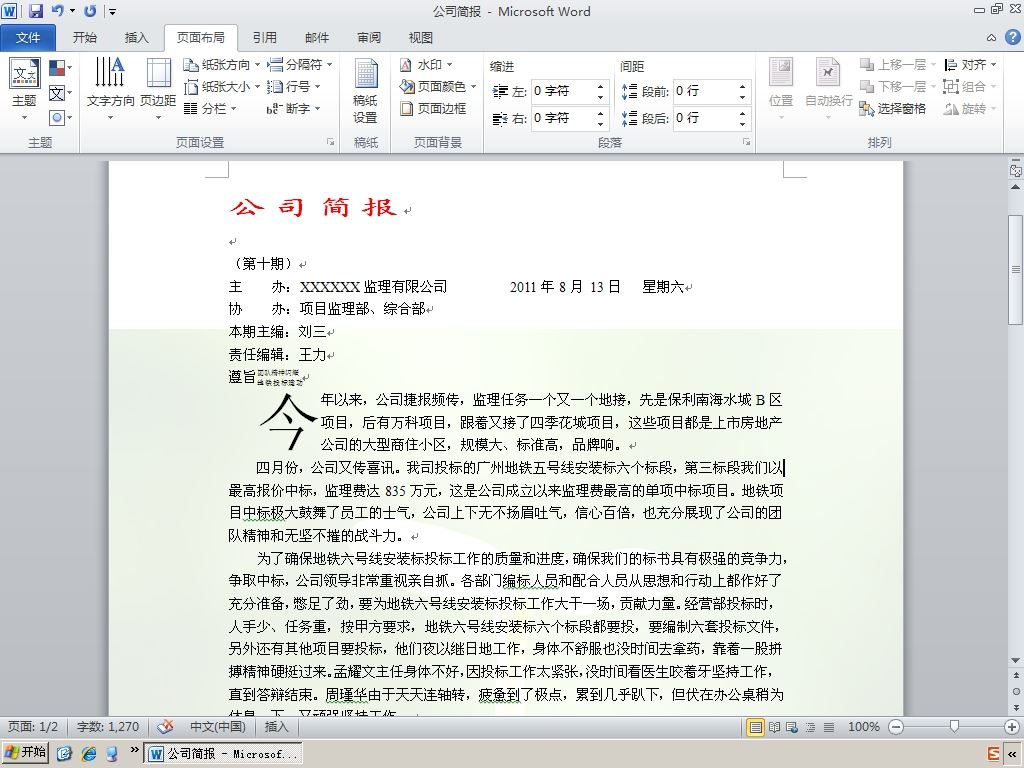Click the Word application icon in title bar

click(x=10, y=10)
